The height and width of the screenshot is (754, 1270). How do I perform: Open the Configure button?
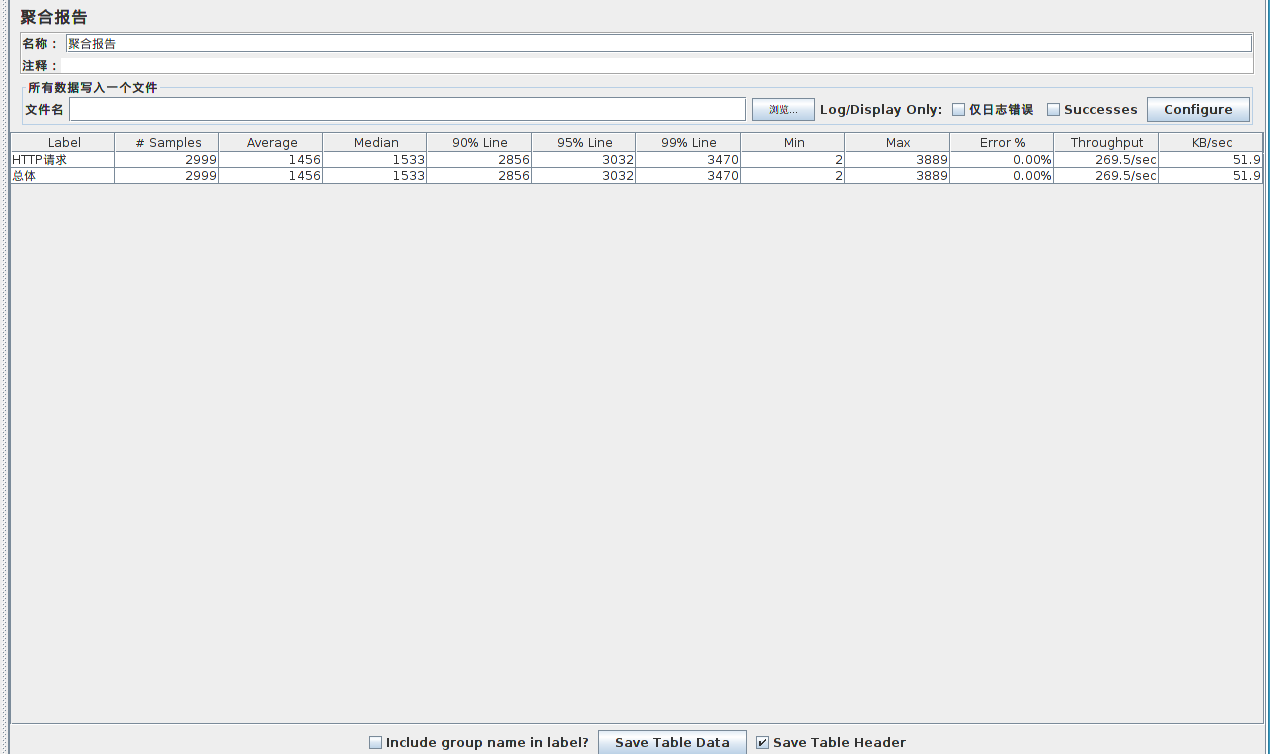[1198, 109]
